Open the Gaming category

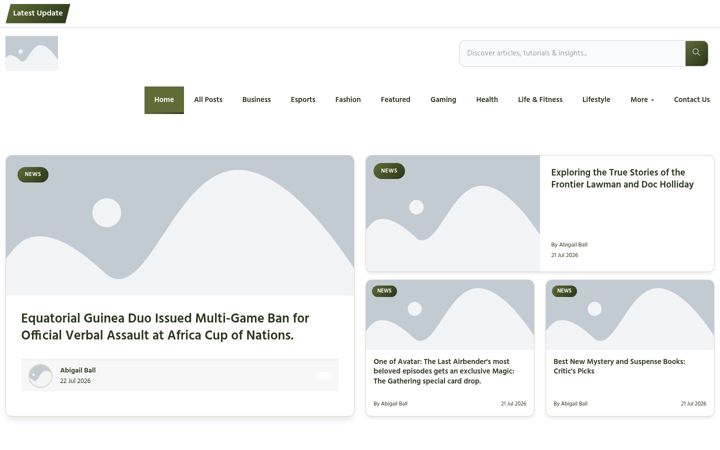tap(443, 100)
